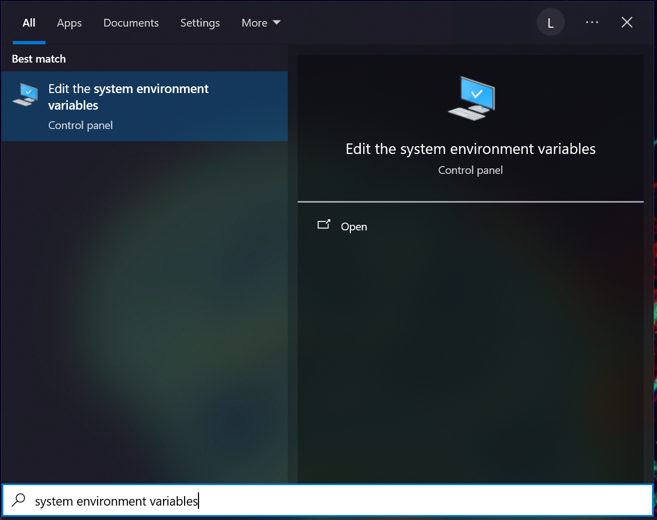This screenshot has width=657, height=520.
Task: Open the Apps search tab
Action: point(69,23)
